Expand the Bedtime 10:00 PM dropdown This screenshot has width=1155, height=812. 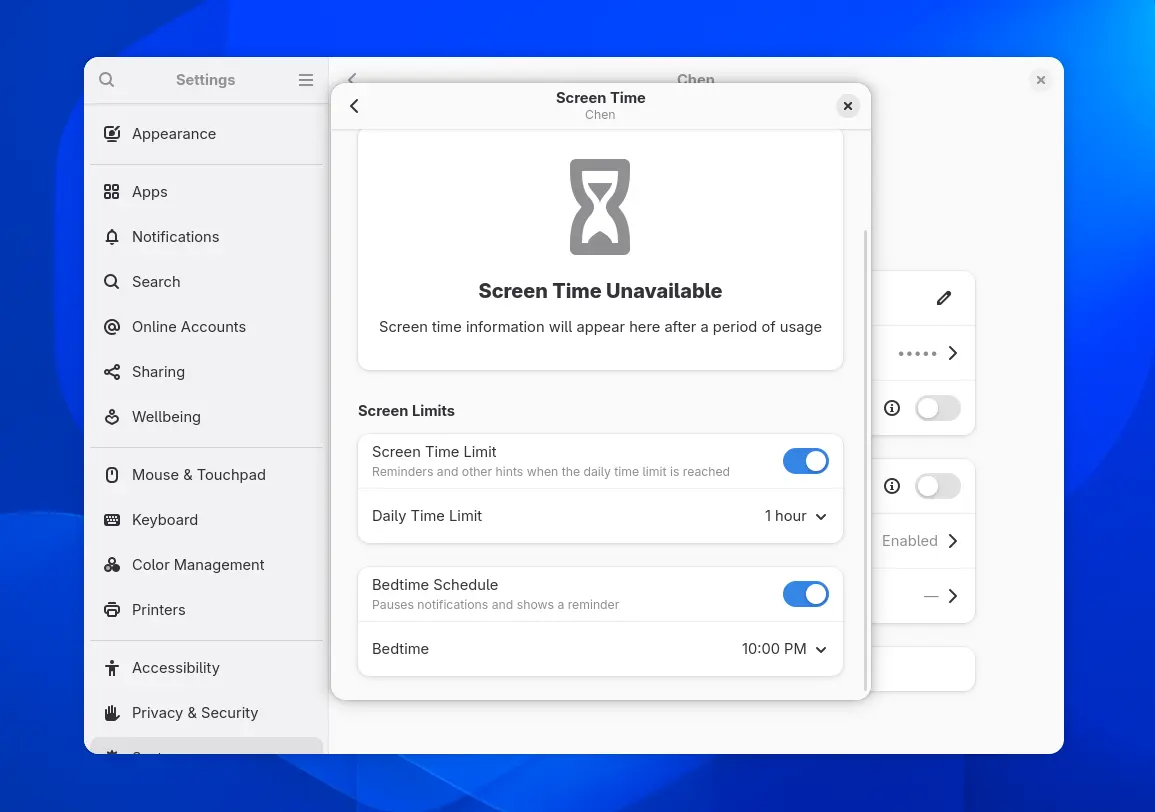(x=784, y=649)
